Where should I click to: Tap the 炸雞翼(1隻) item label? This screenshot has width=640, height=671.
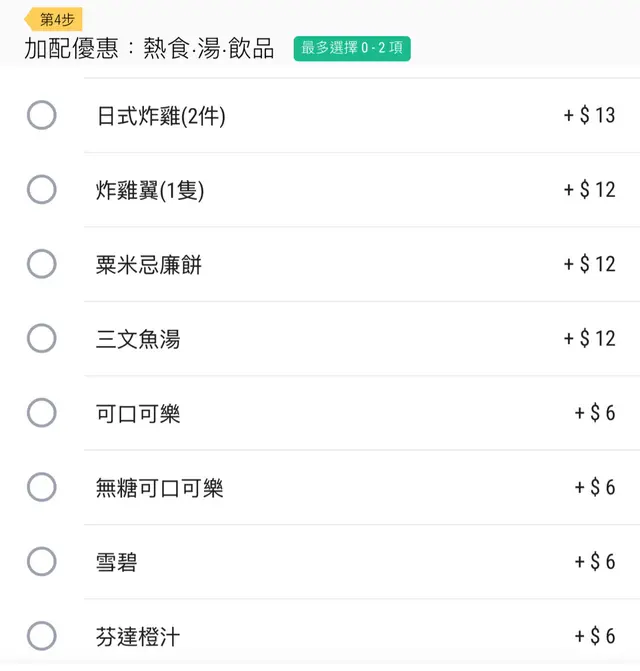pyautogui.click(x=150, y=190)
